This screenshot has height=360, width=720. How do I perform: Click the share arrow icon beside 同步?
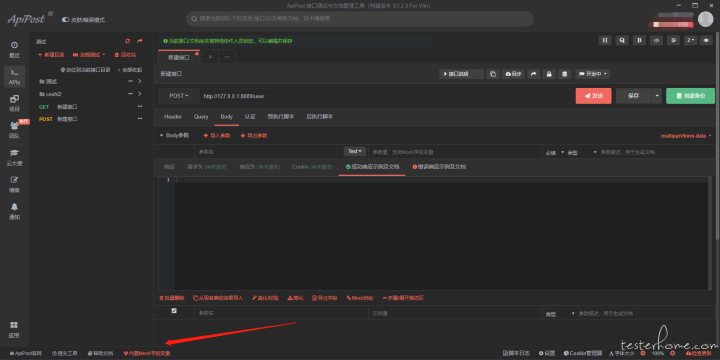pos(534,74)
